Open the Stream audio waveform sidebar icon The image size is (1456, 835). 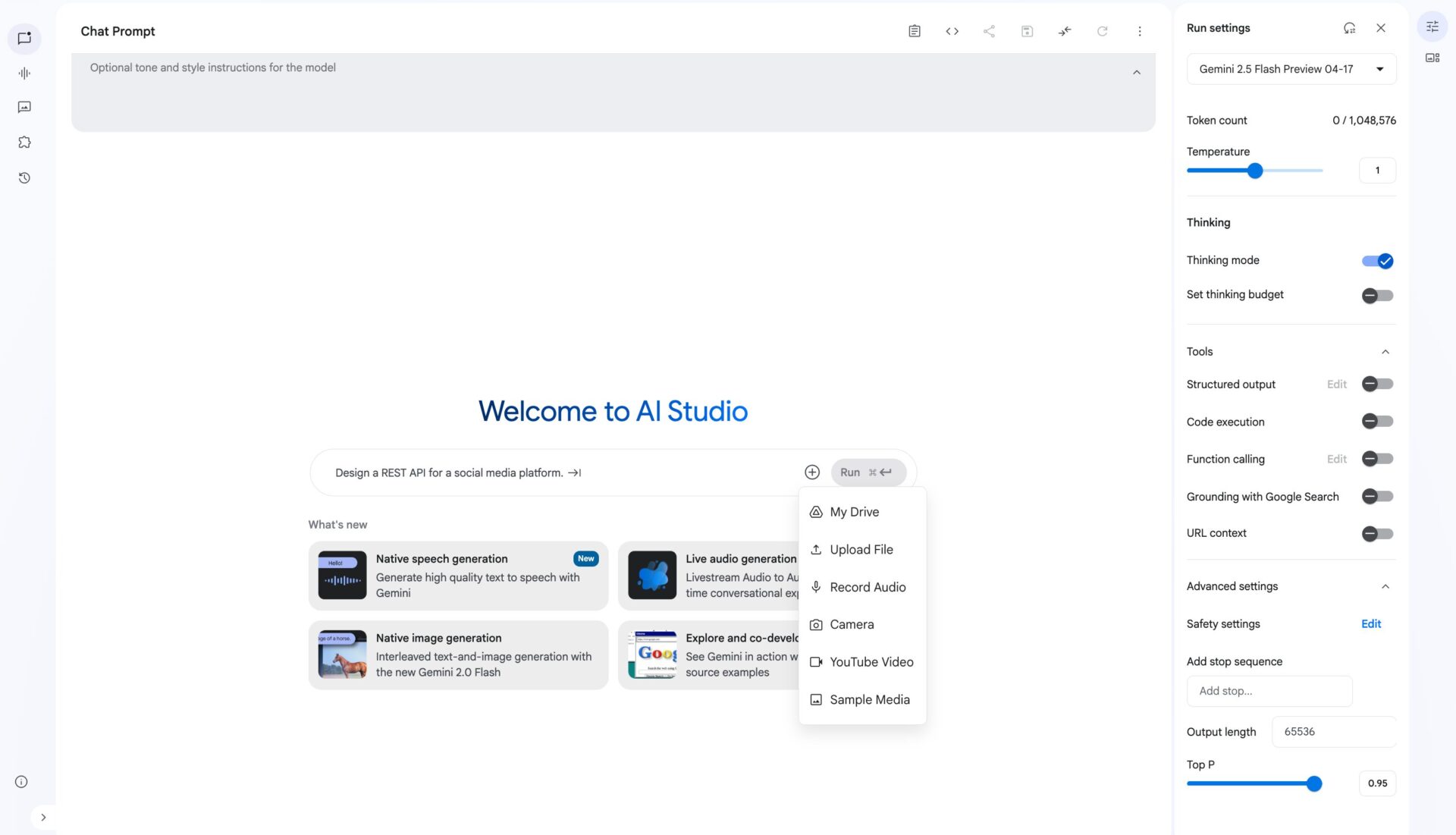[x=24, y=74]
